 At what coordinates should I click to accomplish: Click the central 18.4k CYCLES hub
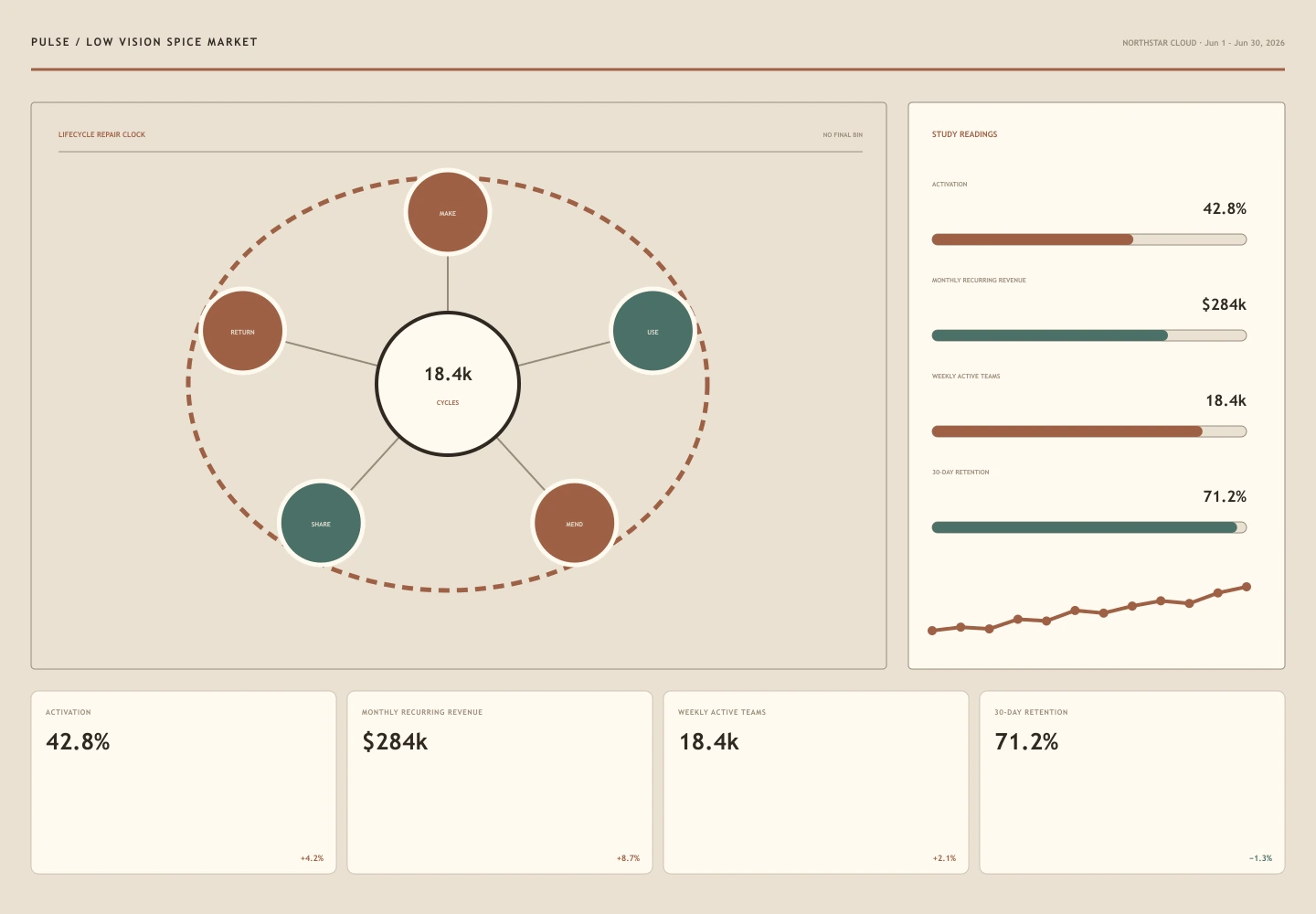click(448, 384)
